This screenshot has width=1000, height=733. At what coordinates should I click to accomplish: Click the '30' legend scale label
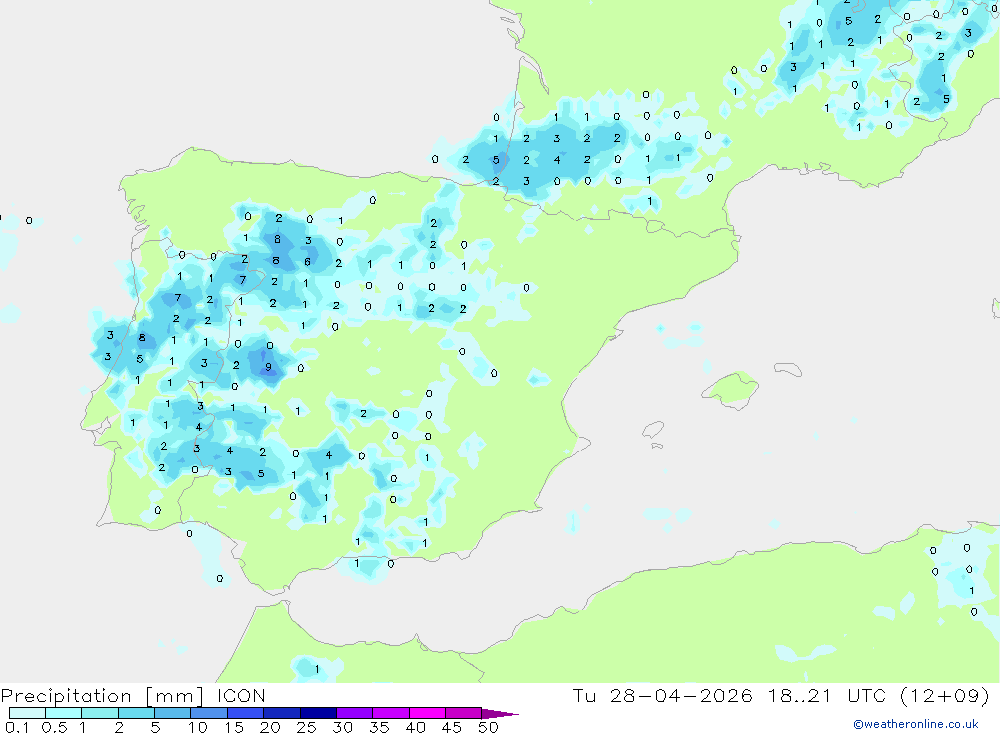point(343,727)
